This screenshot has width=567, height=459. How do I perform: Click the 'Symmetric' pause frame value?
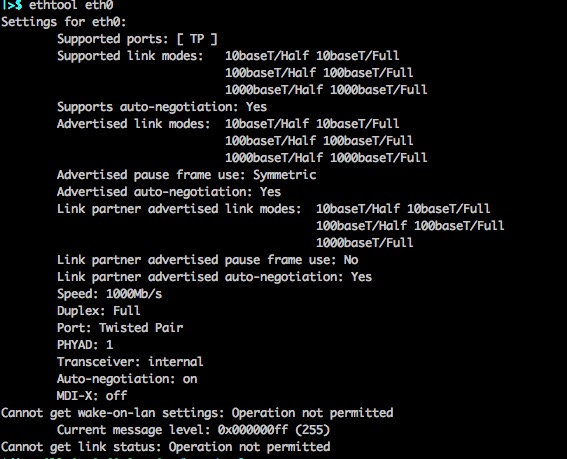point(284,175)
